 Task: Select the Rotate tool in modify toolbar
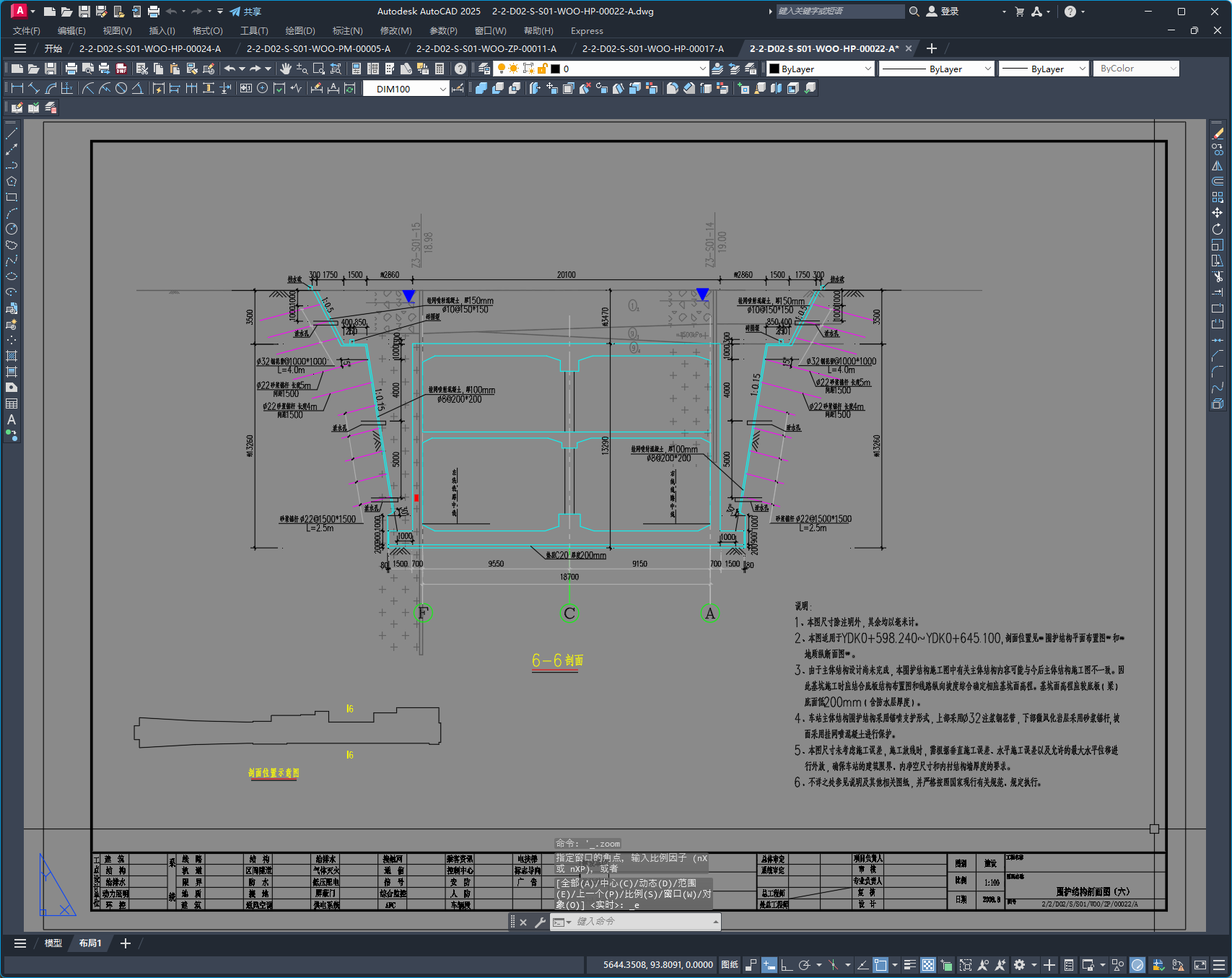pos(1218,229)
